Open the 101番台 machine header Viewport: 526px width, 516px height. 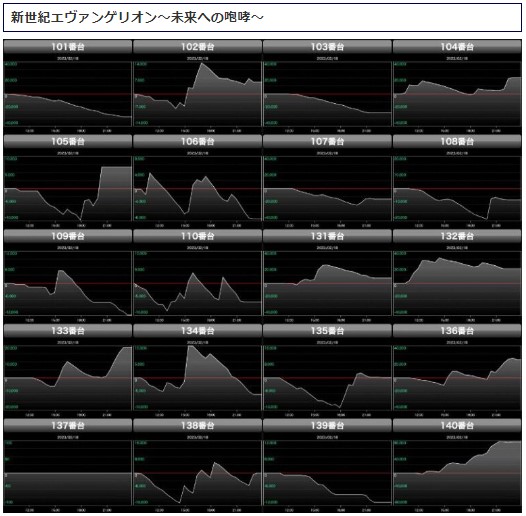pos(68,47)
